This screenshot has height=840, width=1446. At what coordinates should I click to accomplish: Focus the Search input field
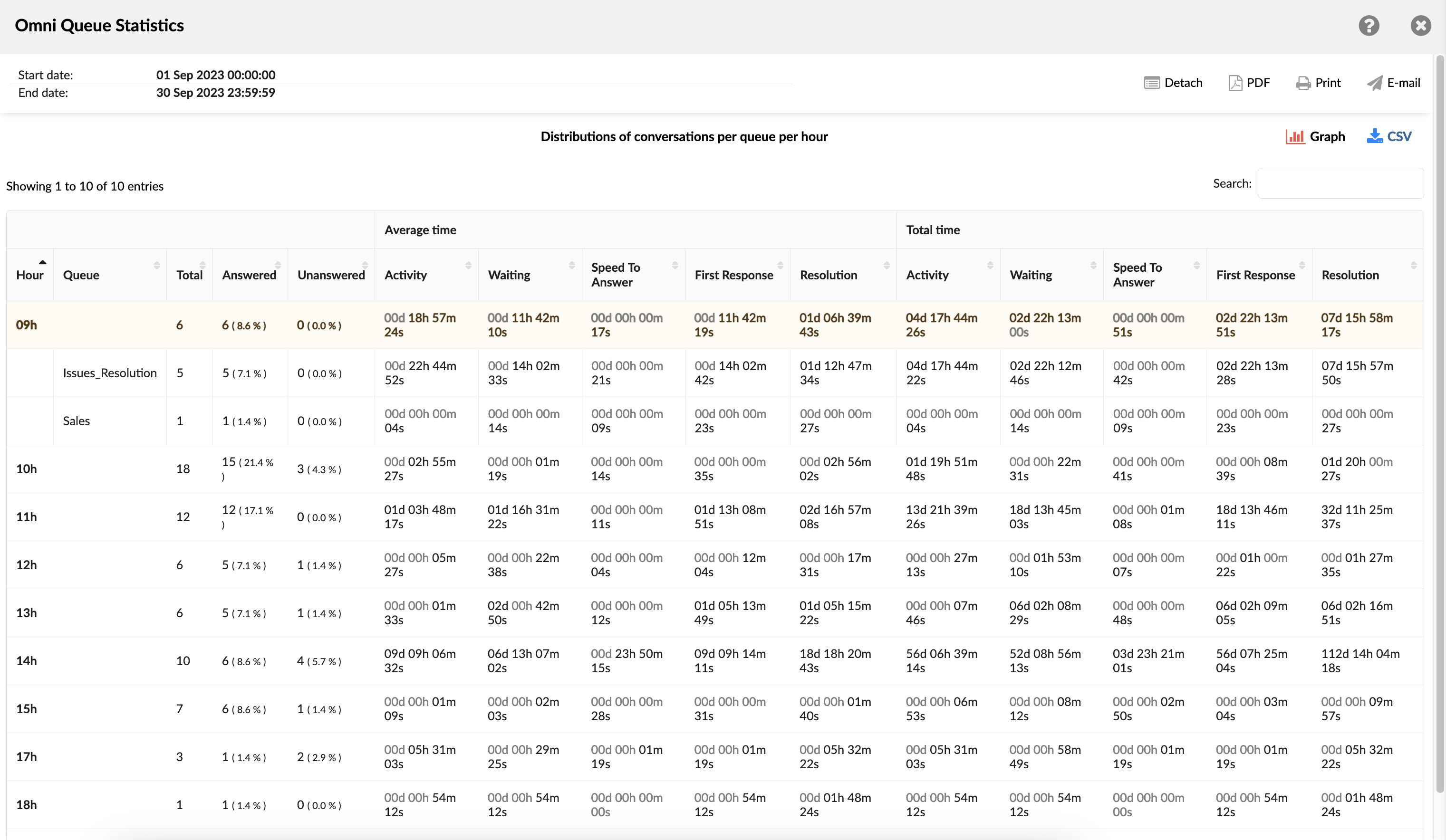click(1340, 183)
